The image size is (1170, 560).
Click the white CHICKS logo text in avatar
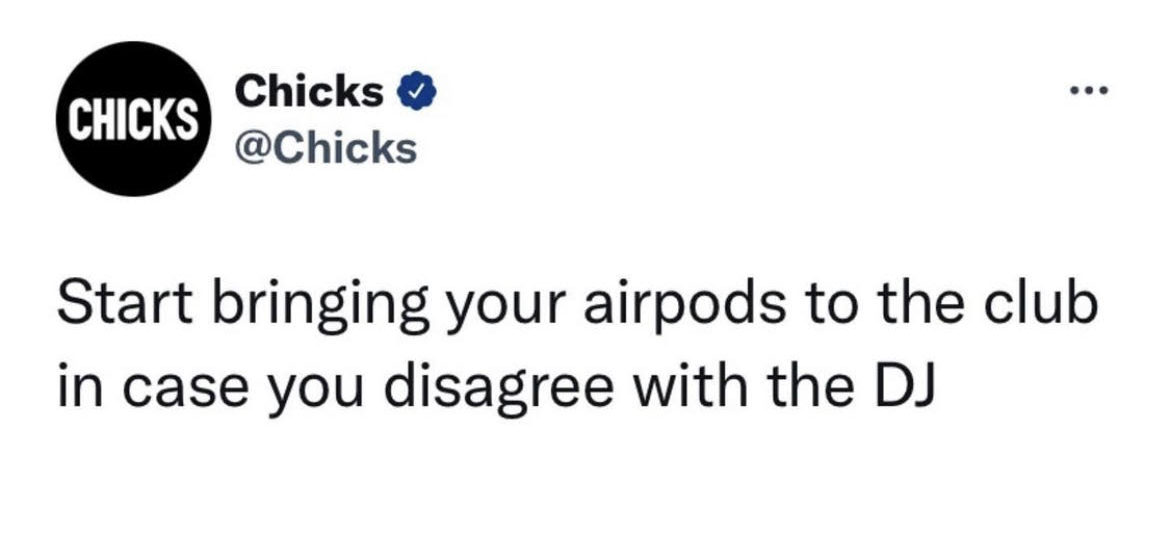click(131, 120)
